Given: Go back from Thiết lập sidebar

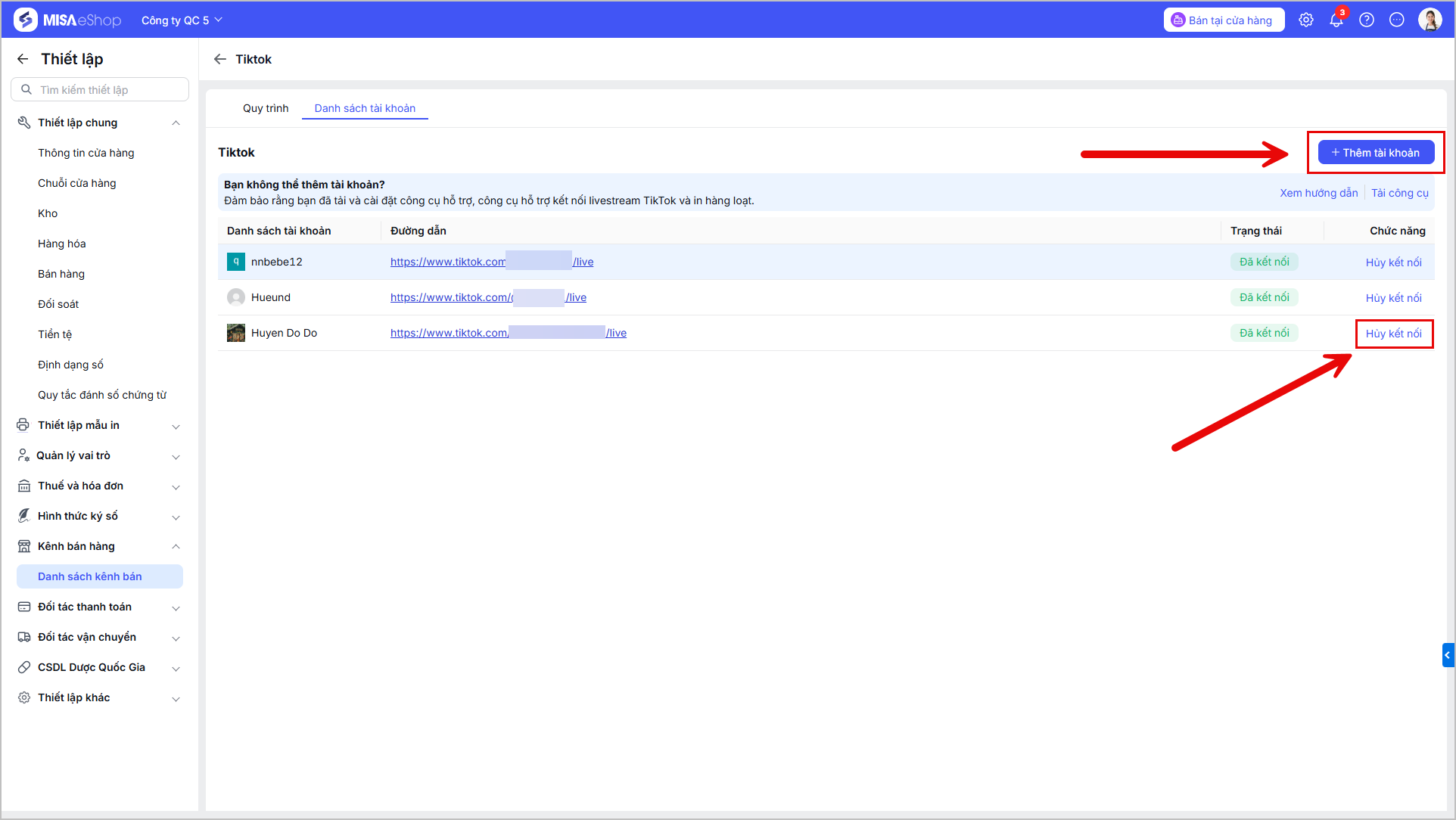Looking at the screenshot, I should [x=23, y=59].
